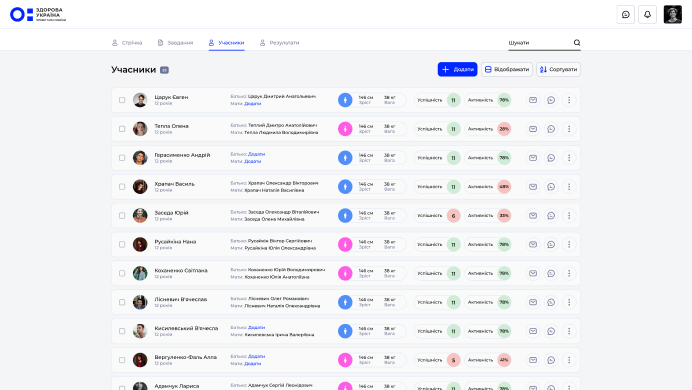Screen dimensions: 692x390
Task: Tick the checkbox for Вергуленко-Фаль Алла
Action: pos(122,360)
